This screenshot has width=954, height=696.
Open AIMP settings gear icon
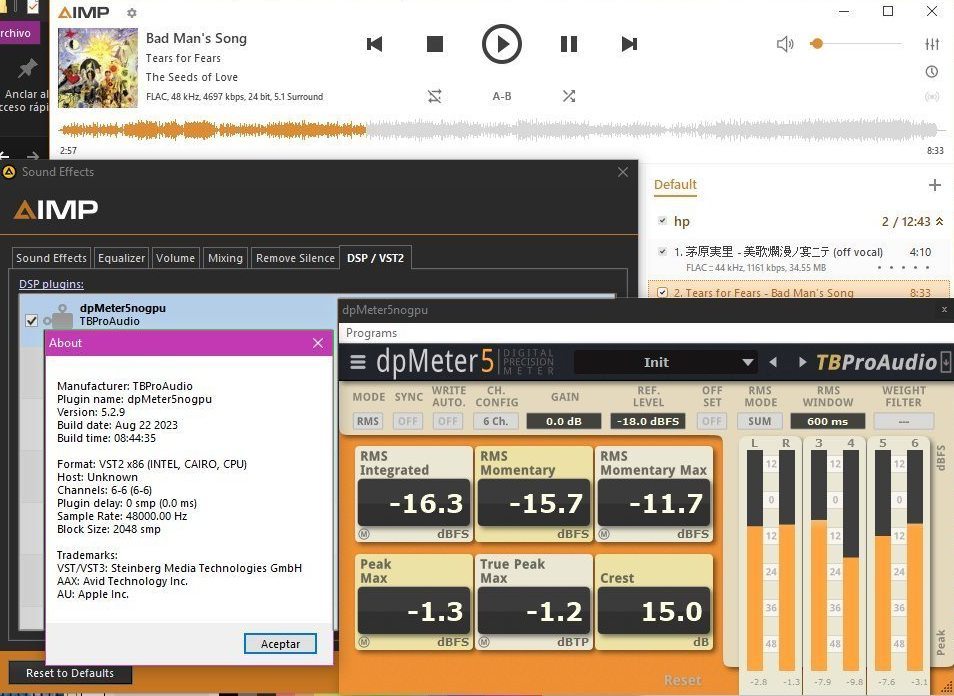pos(131,12)
